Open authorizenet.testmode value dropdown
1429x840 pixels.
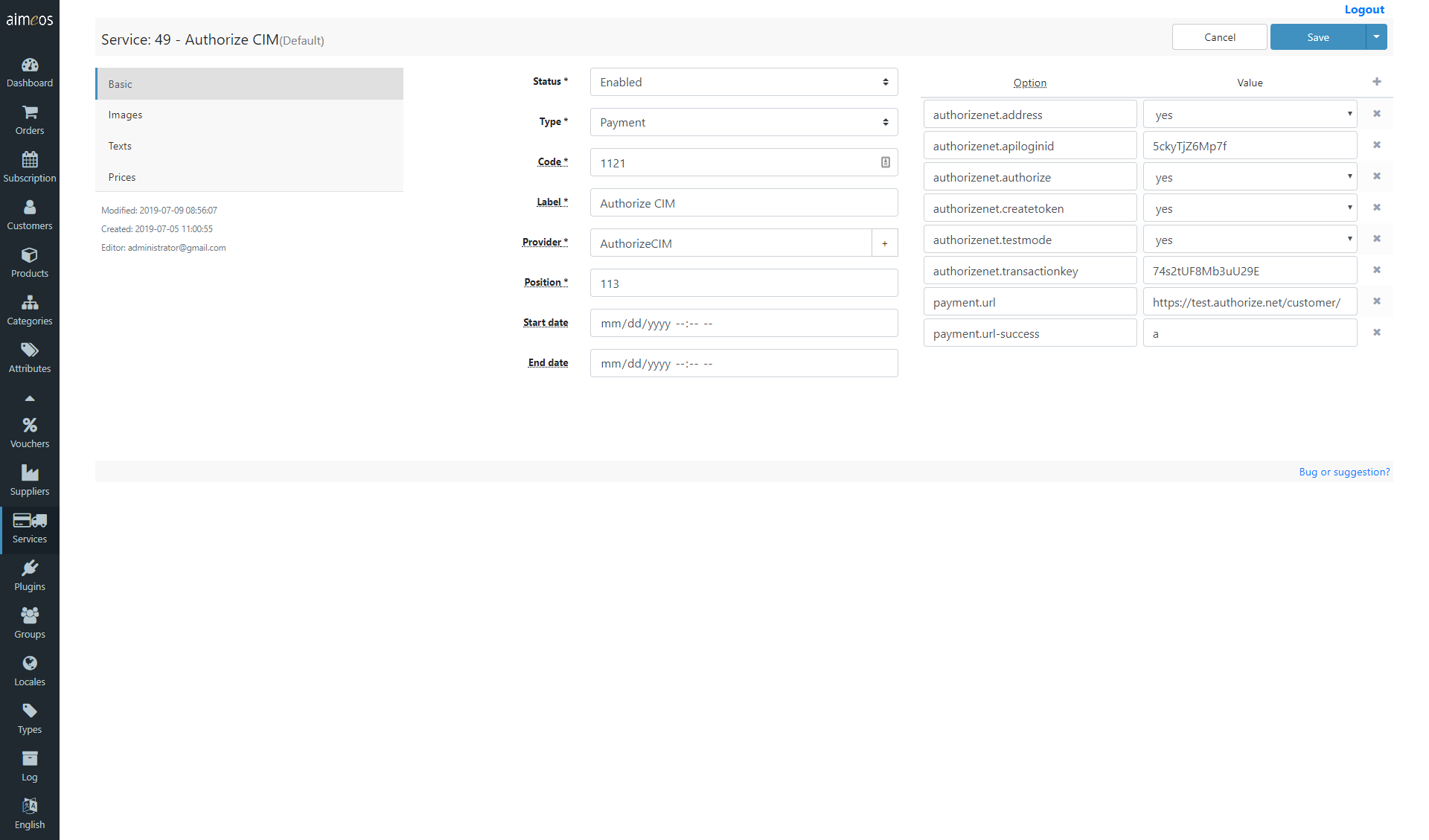coord(1250,240)
